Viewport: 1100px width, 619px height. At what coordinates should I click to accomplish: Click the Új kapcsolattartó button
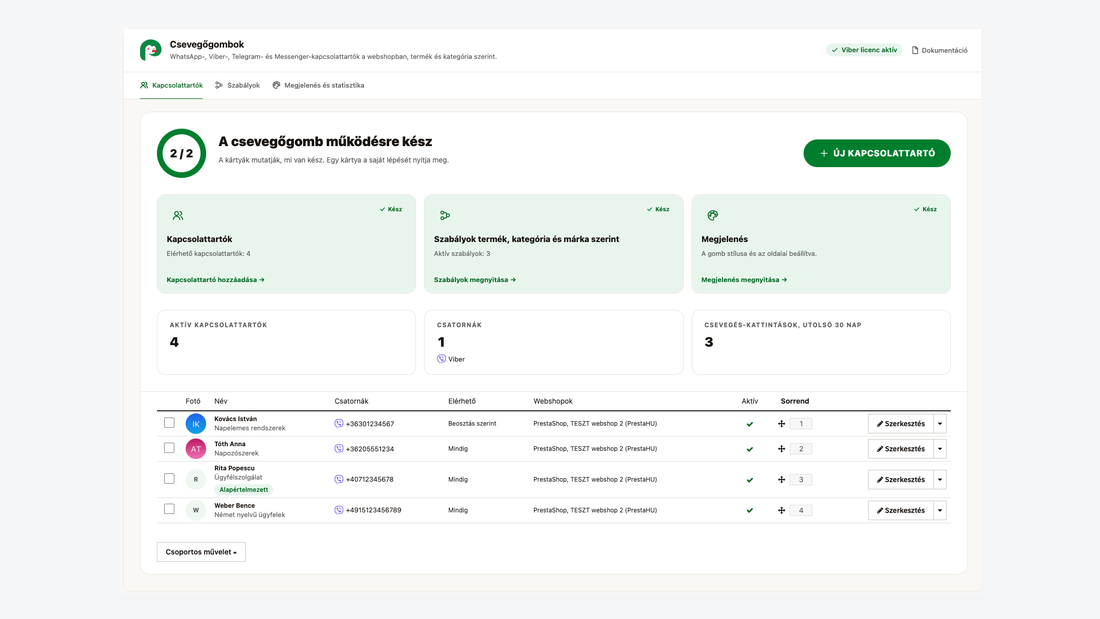877,153
